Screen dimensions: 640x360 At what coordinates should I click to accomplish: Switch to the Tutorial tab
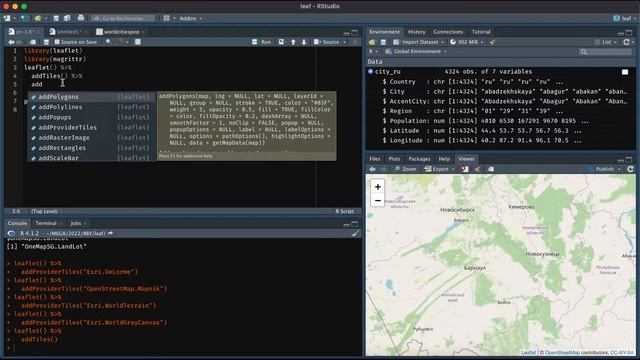[x=481, y=32]
